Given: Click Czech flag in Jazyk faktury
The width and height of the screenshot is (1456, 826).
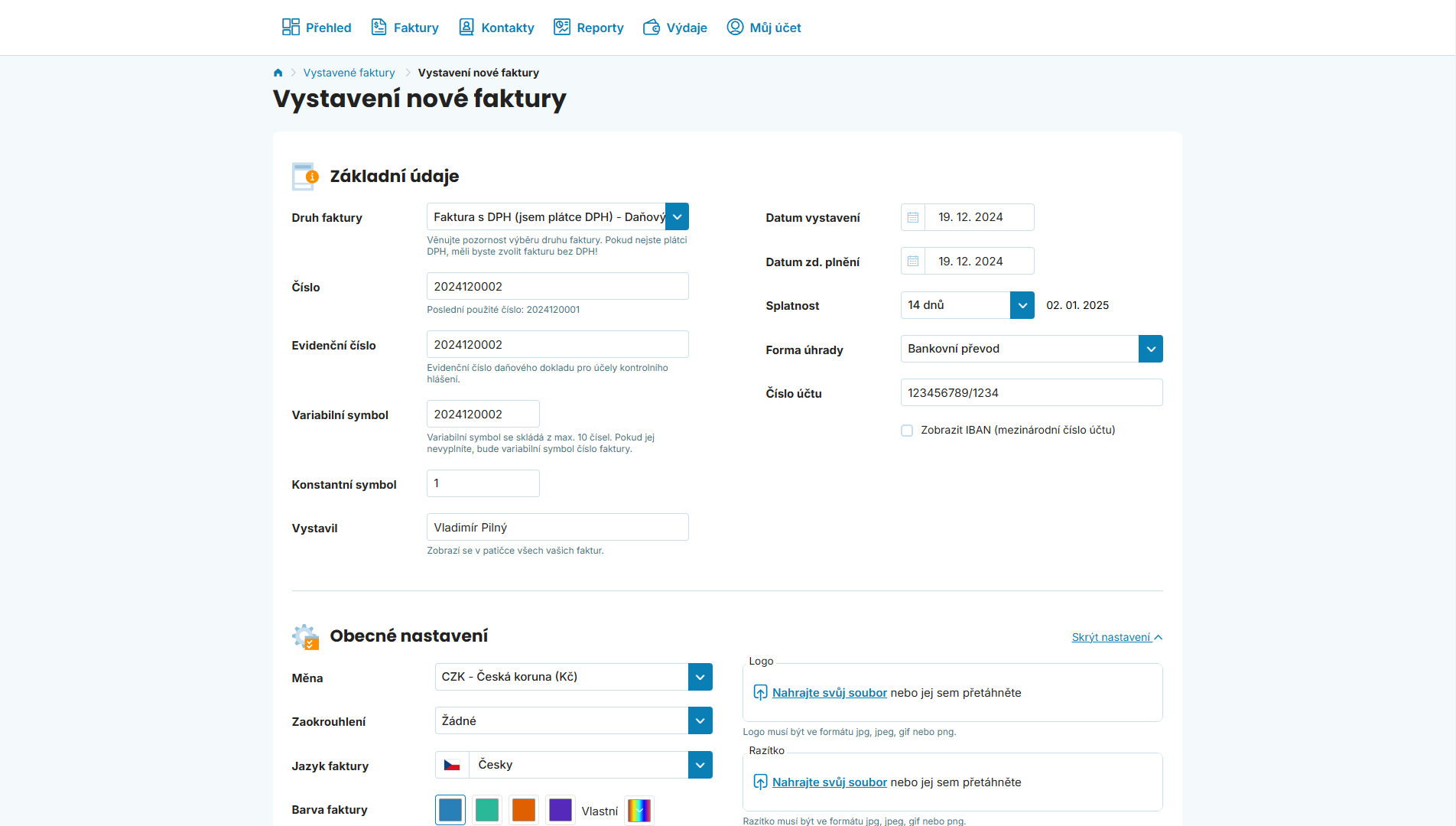Looking at the screenshot, I should pos(452,765).
